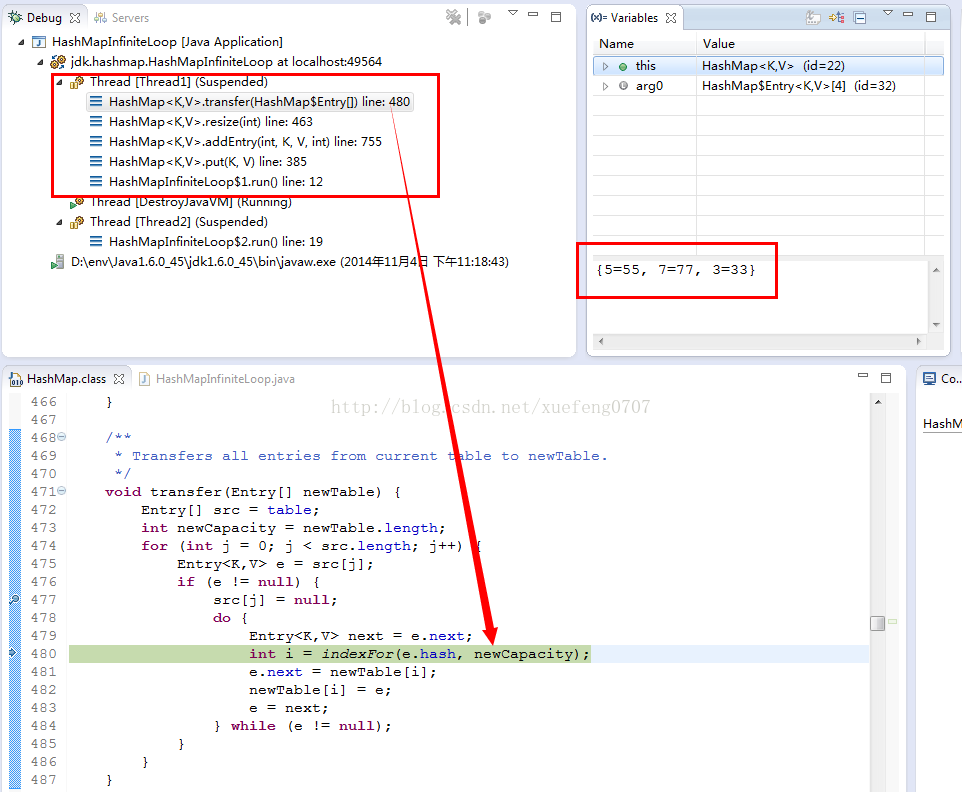The width and height of the screenshot is (962, 792).
Task: Click the editor vertical scrollbar thumb
Action: [x=877, y=623]
